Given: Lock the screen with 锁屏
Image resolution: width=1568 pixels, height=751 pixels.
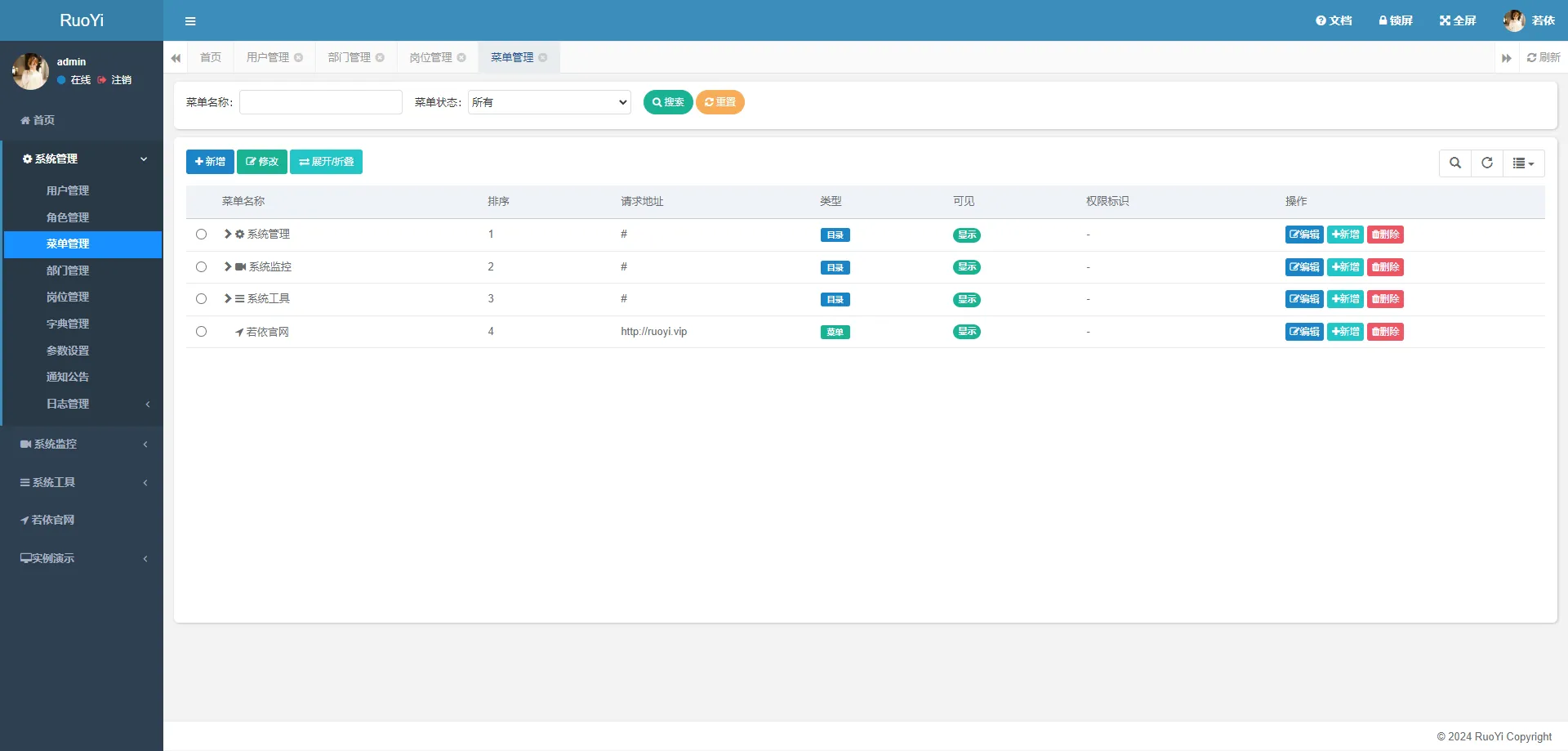Looking at the screenshot, I should (x=1396, y=20).
